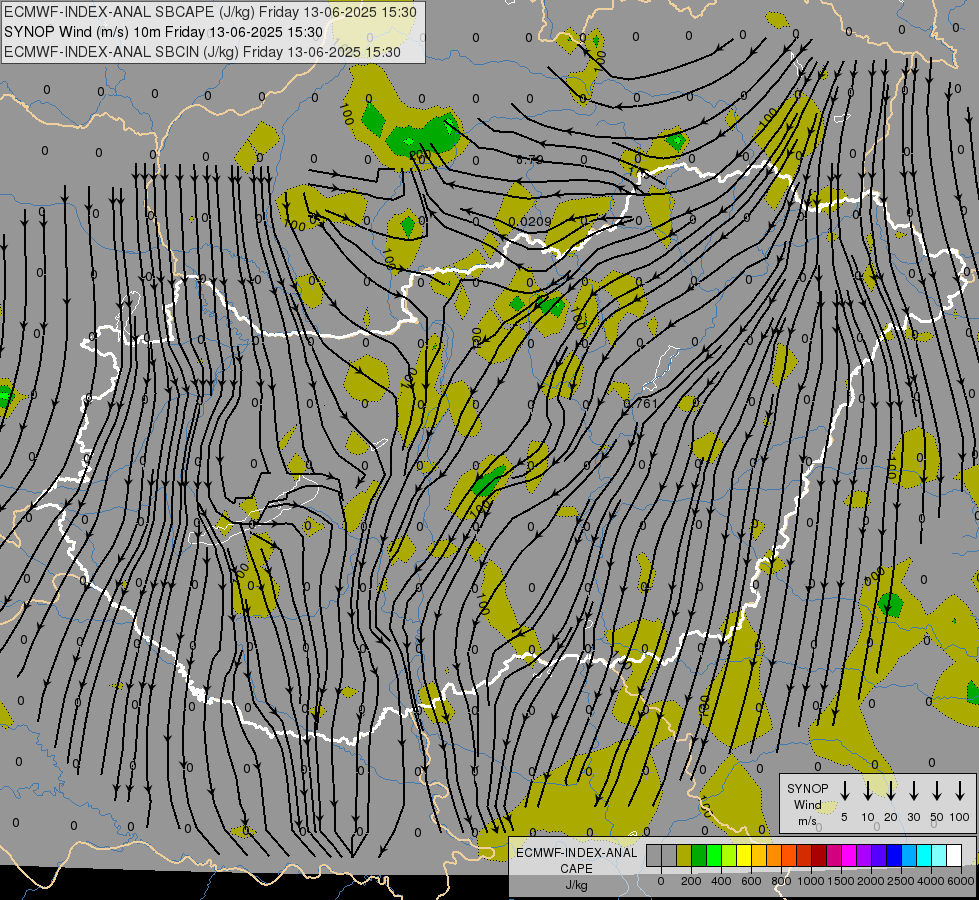Image resolution: width=979 pixels, height=900 pixels.
Task: Pick the dark green CAPE legend swatch
Action: point(699,855)
